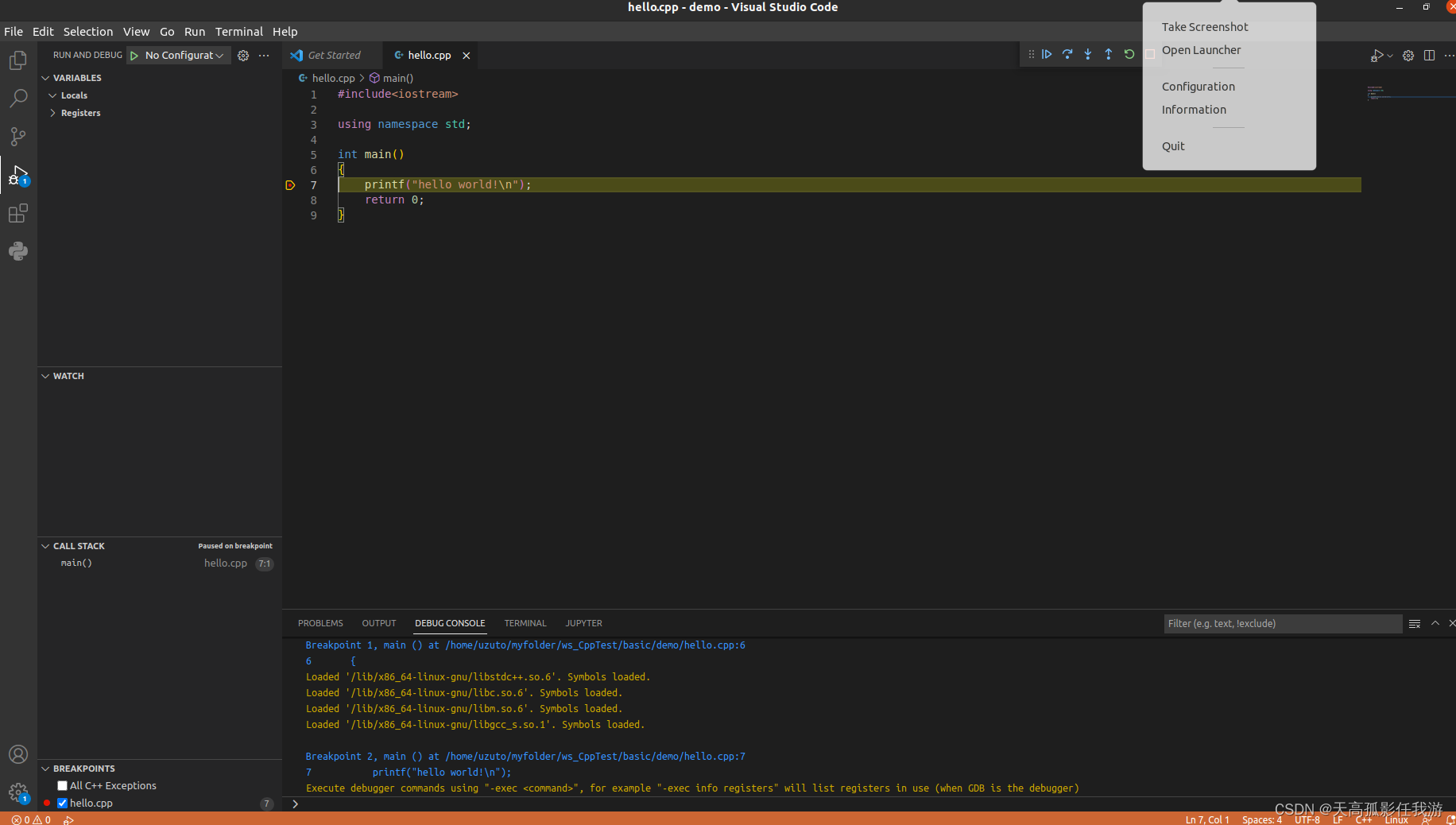
Task: Maximize the bottom panel size
Action: (1435, 624)
